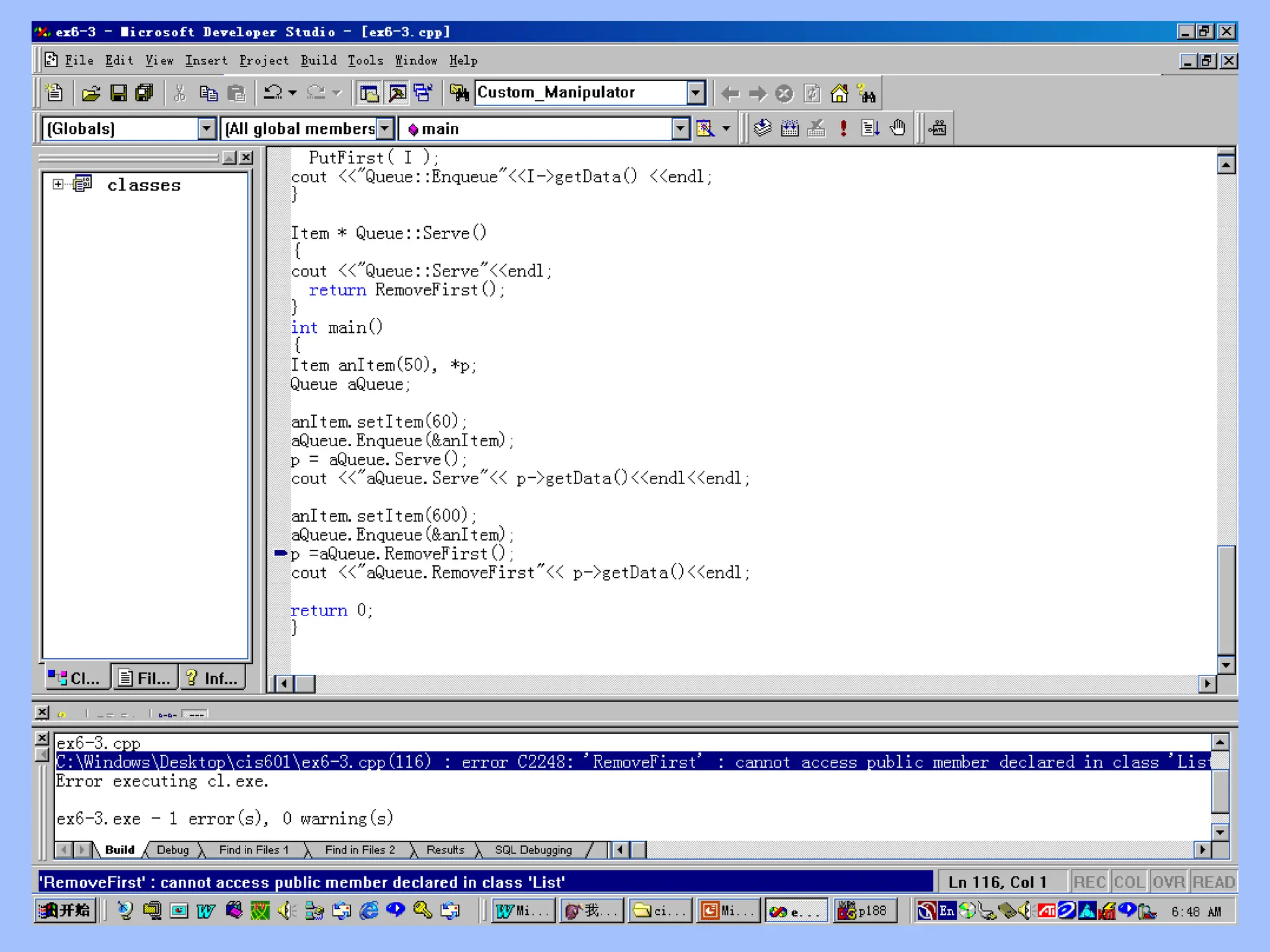Click the hand Insert Breakpoint icon
This screenshot has width=1270, height=952.
897,128
